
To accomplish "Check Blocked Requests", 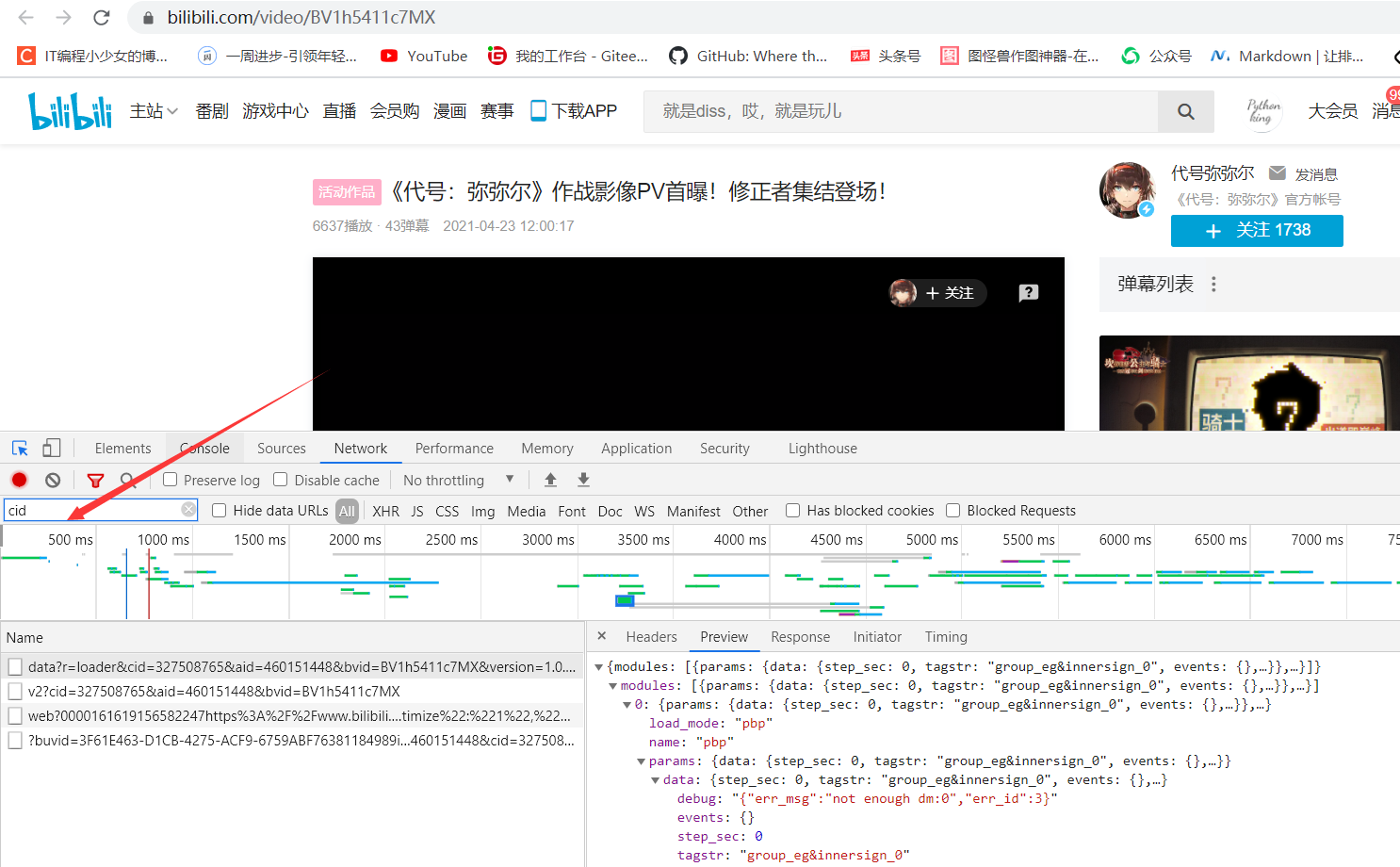I will [x=953, y=510].
